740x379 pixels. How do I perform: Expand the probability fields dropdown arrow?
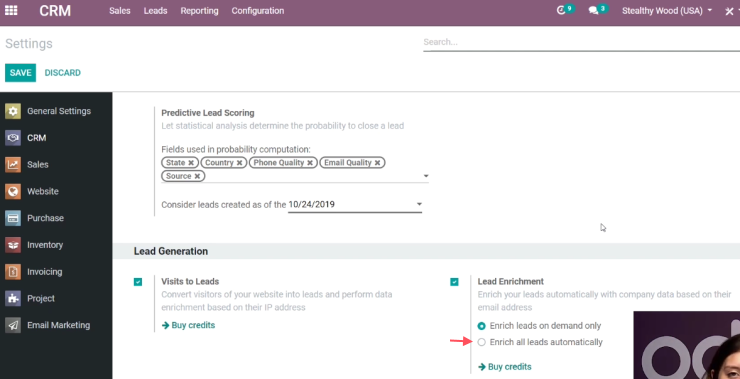point(426,176)
